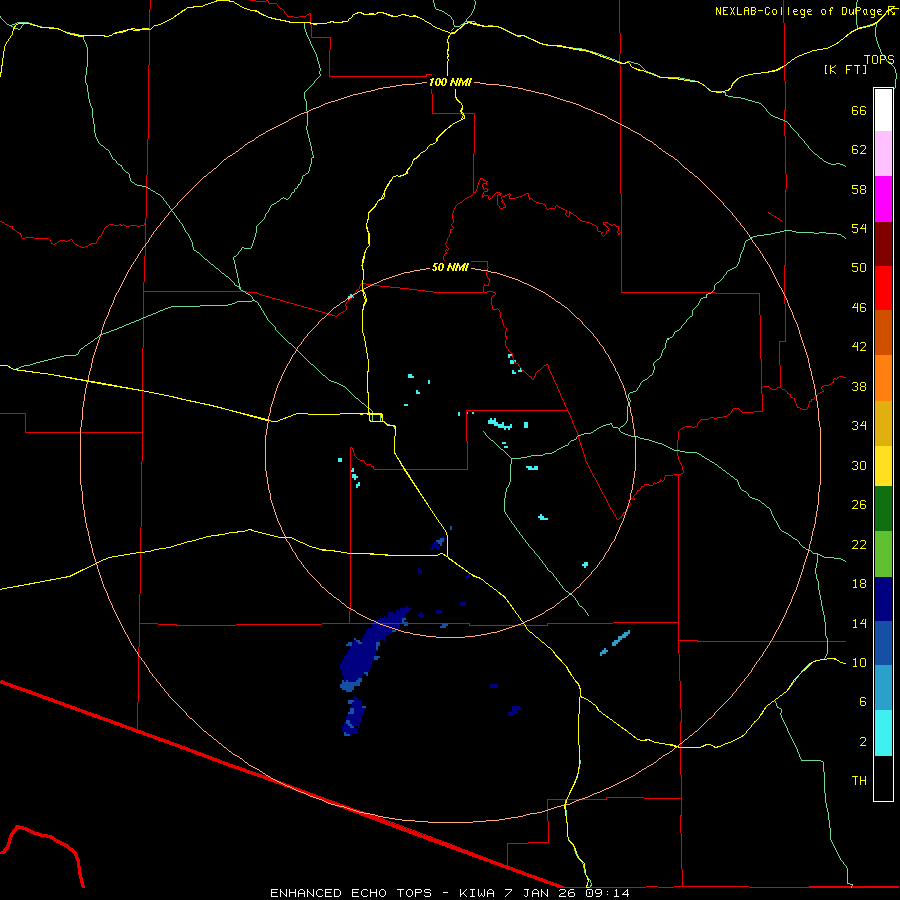The height and width of the screenshot is (900, 900).
Task: Click the 22 value on the legend
Action: [859, 544]
